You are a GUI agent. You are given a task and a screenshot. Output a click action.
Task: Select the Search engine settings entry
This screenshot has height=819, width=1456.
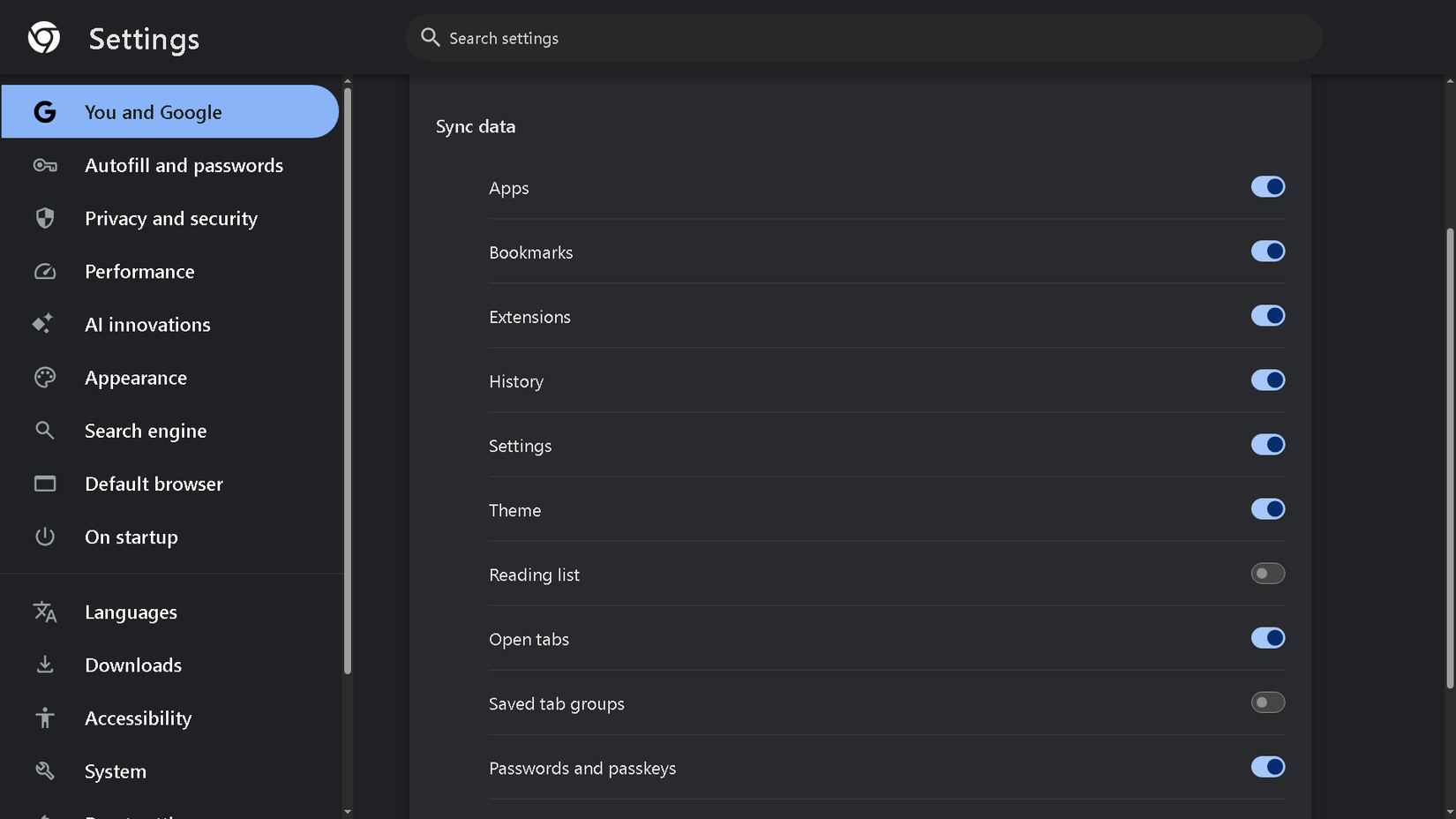[146, 431]
